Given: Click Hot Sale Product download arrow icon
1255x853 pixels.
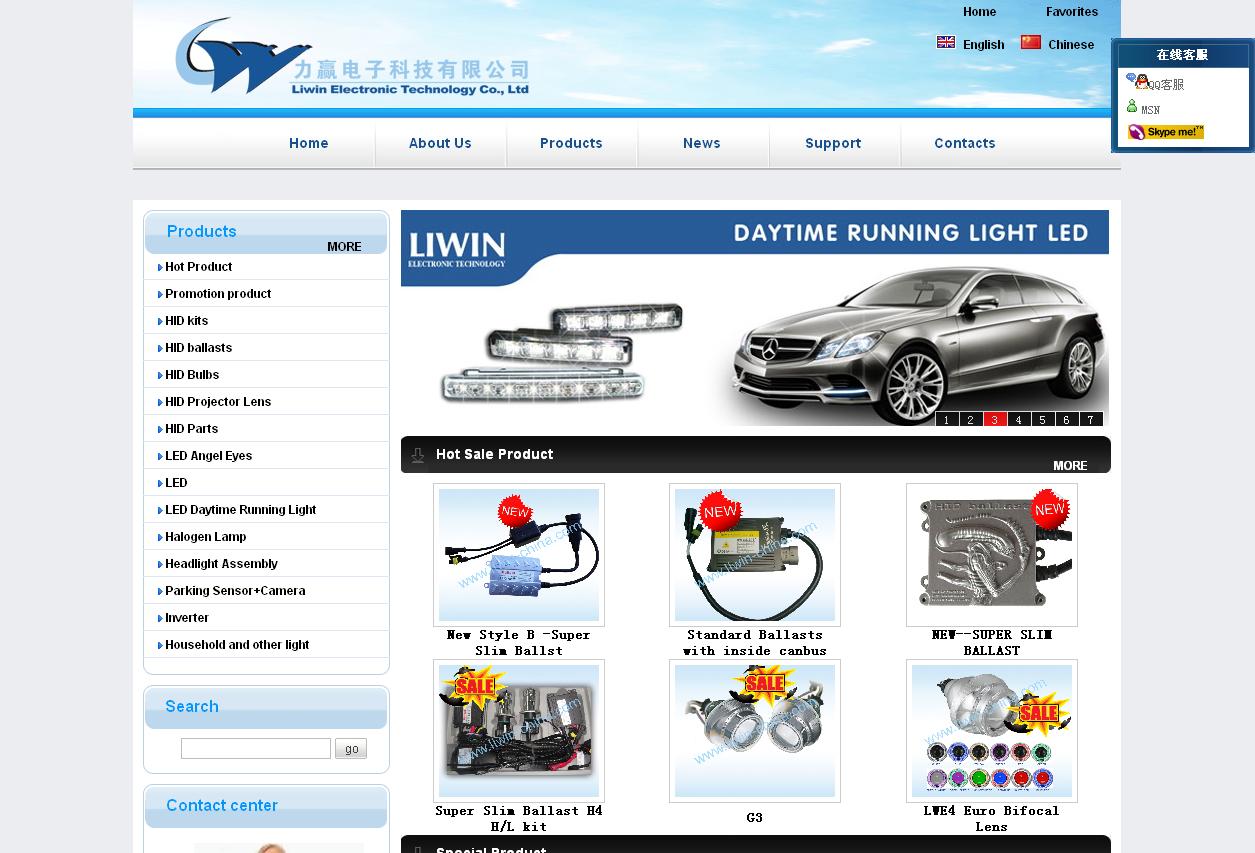Looking at the screenshot, I should coord(418,455).
